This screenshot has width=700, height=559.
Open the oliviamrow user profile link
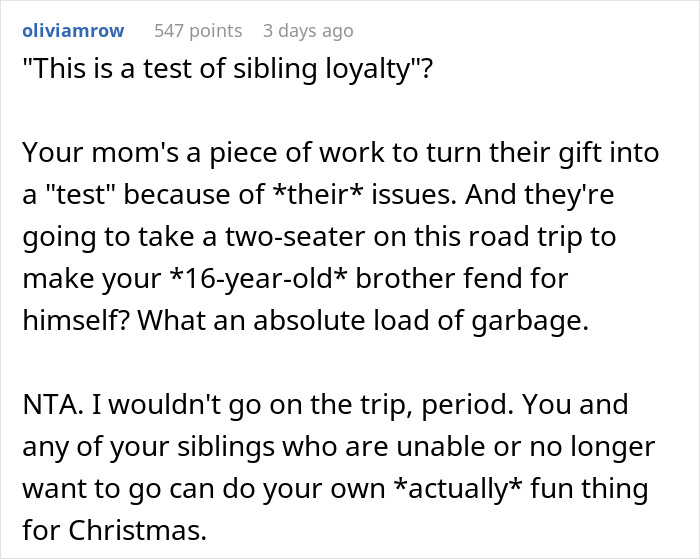tap(73, 31)
